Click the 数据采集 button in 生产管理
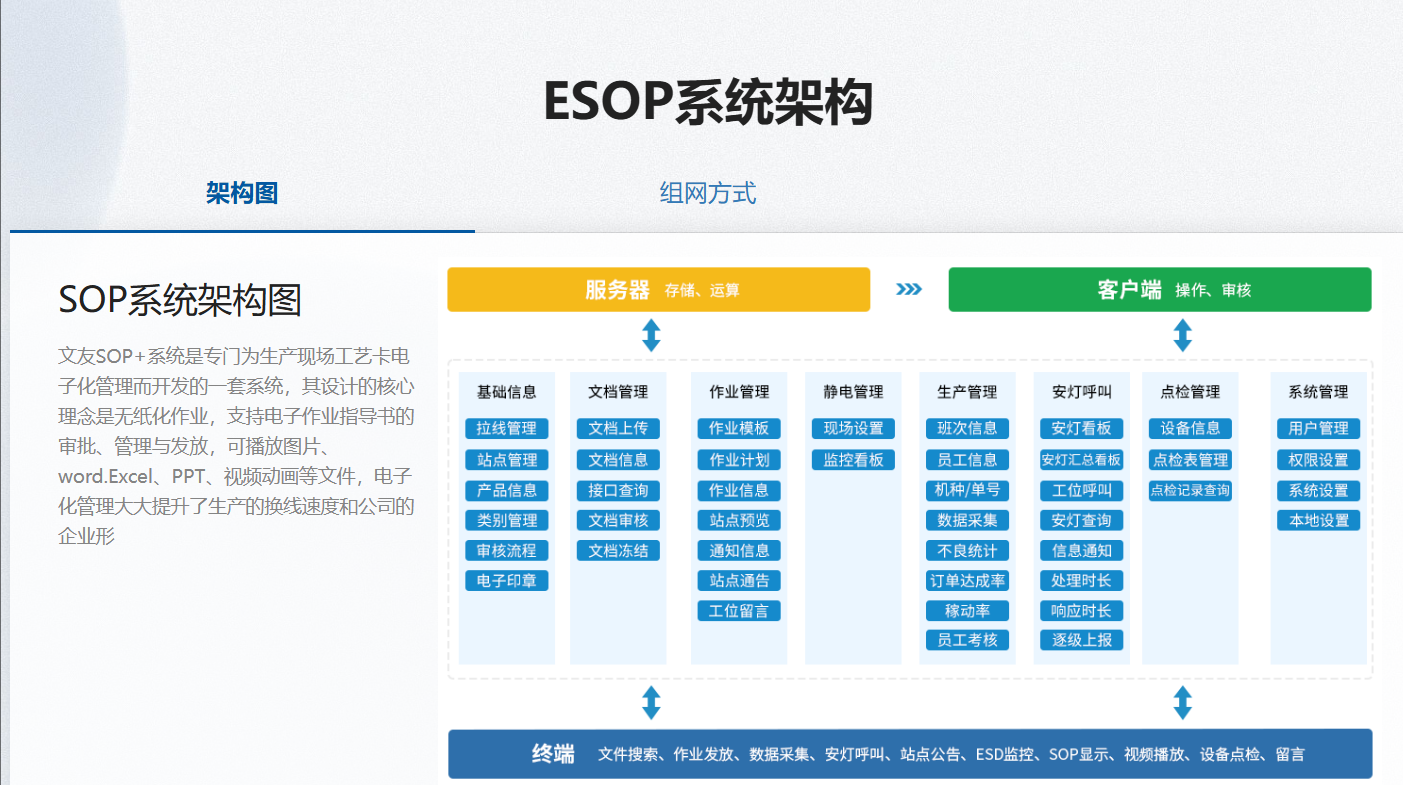Viewport: 1403px width, 785px height. pyautogui.click(x=967, y=520)
